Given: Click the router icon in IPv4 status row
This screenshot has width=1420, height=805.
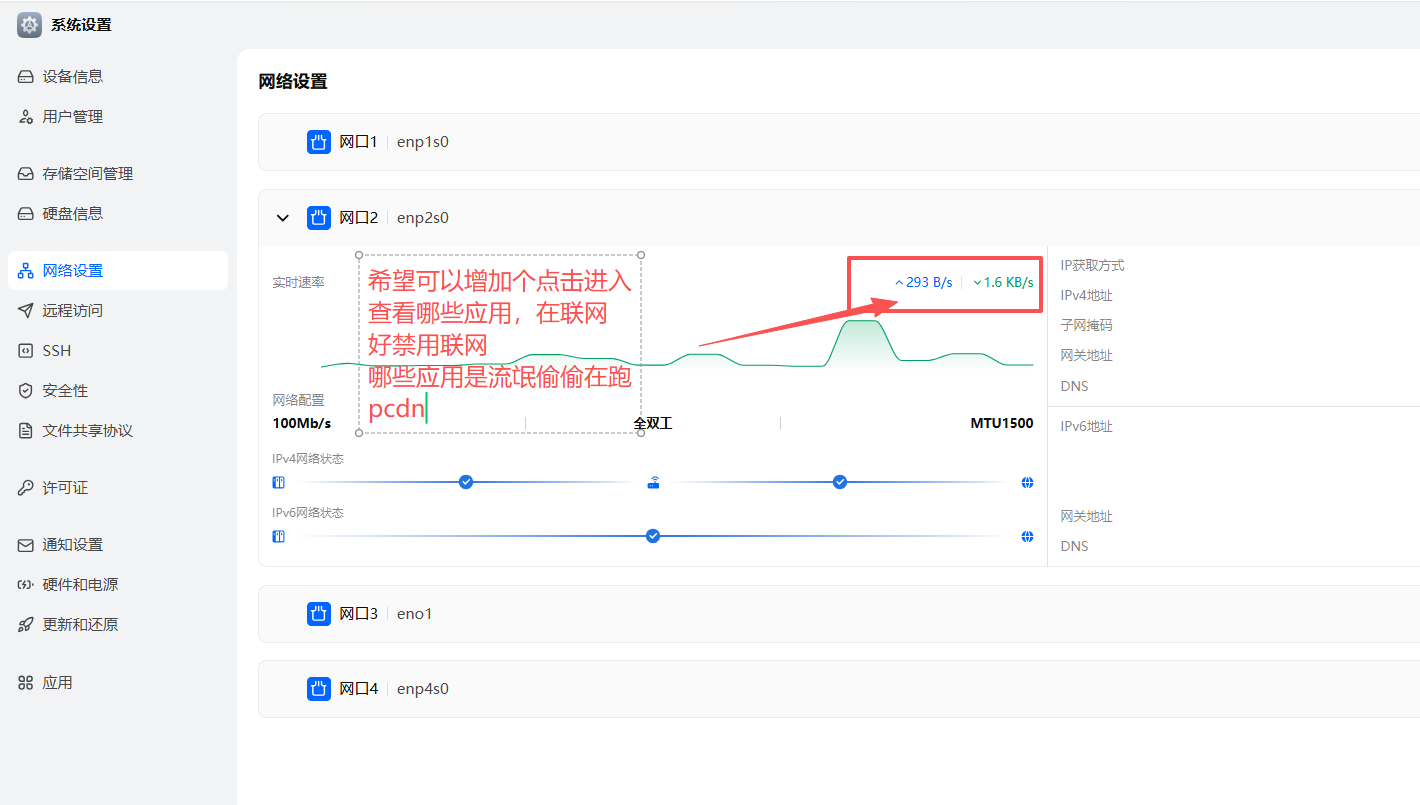Looking at the screenshot, I should tap(653, 483).
